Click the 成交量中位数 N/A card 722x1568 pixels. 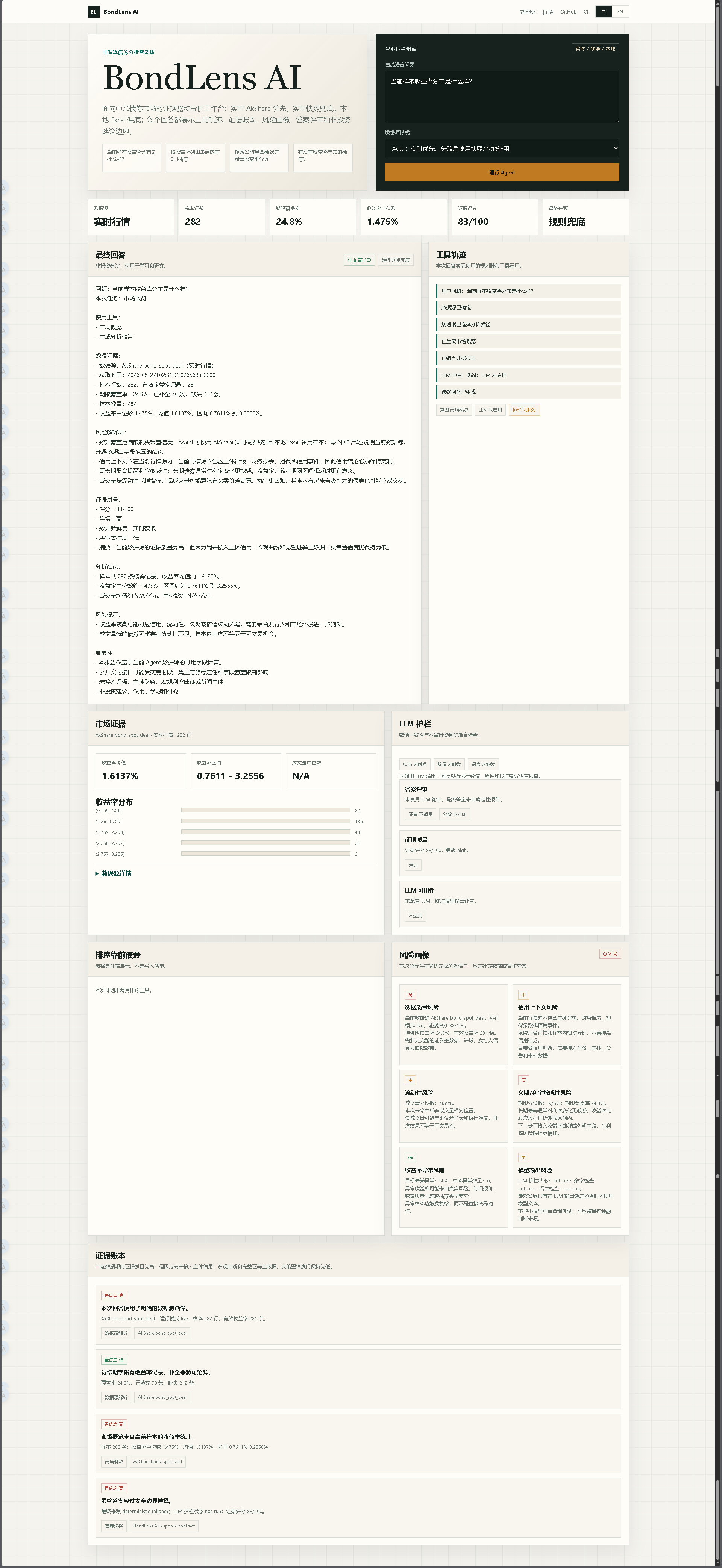[x=331, y=770]
